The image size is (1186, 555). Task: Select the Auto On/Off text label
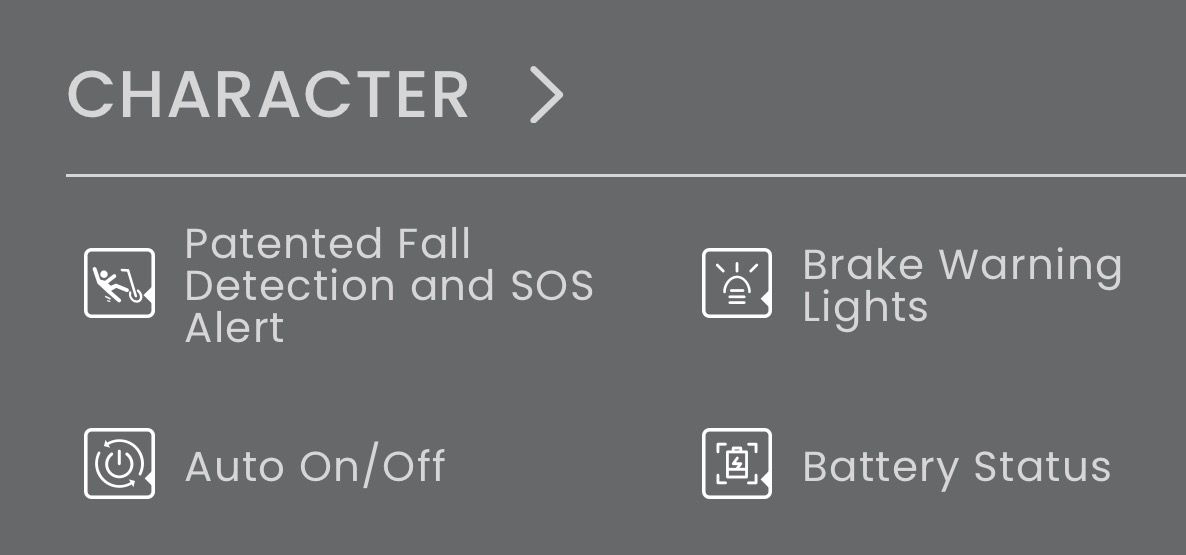click(315, 467)
